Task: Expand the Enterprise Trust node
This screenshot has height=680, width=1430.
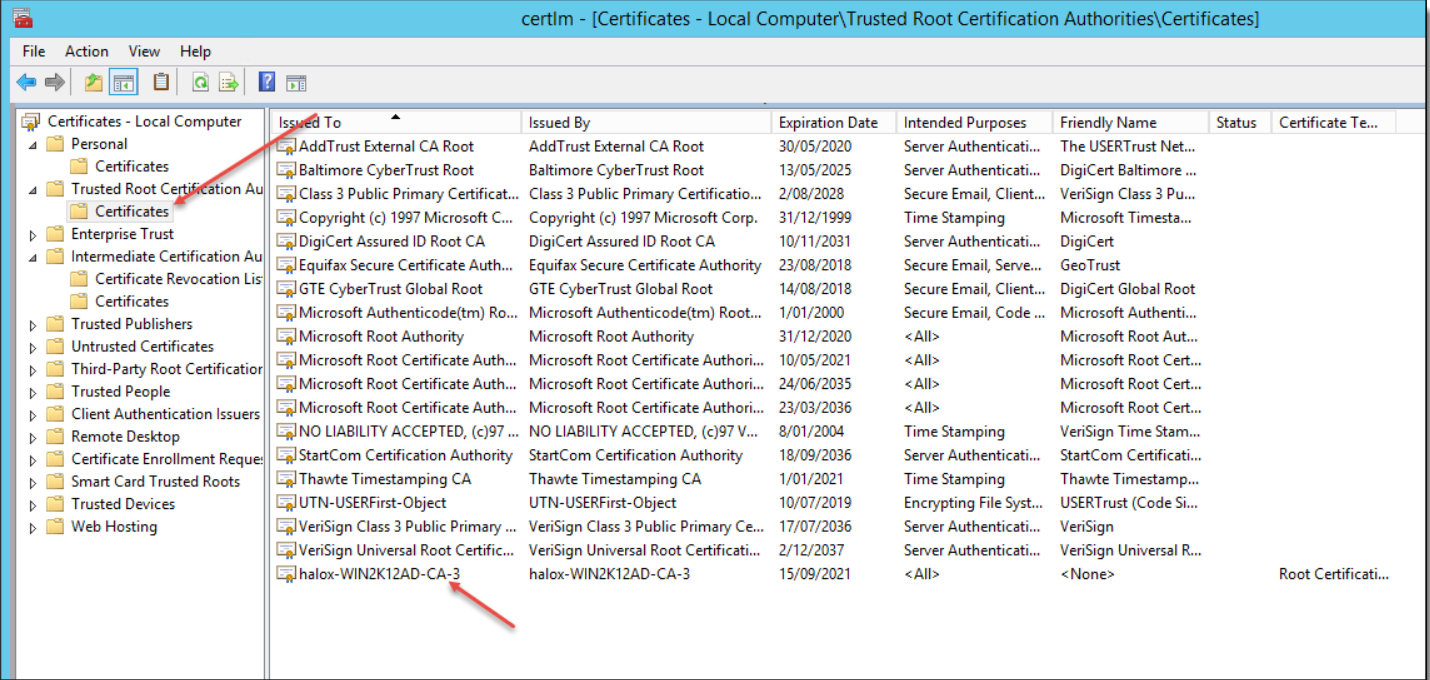Action: click(x=33, y=235)
